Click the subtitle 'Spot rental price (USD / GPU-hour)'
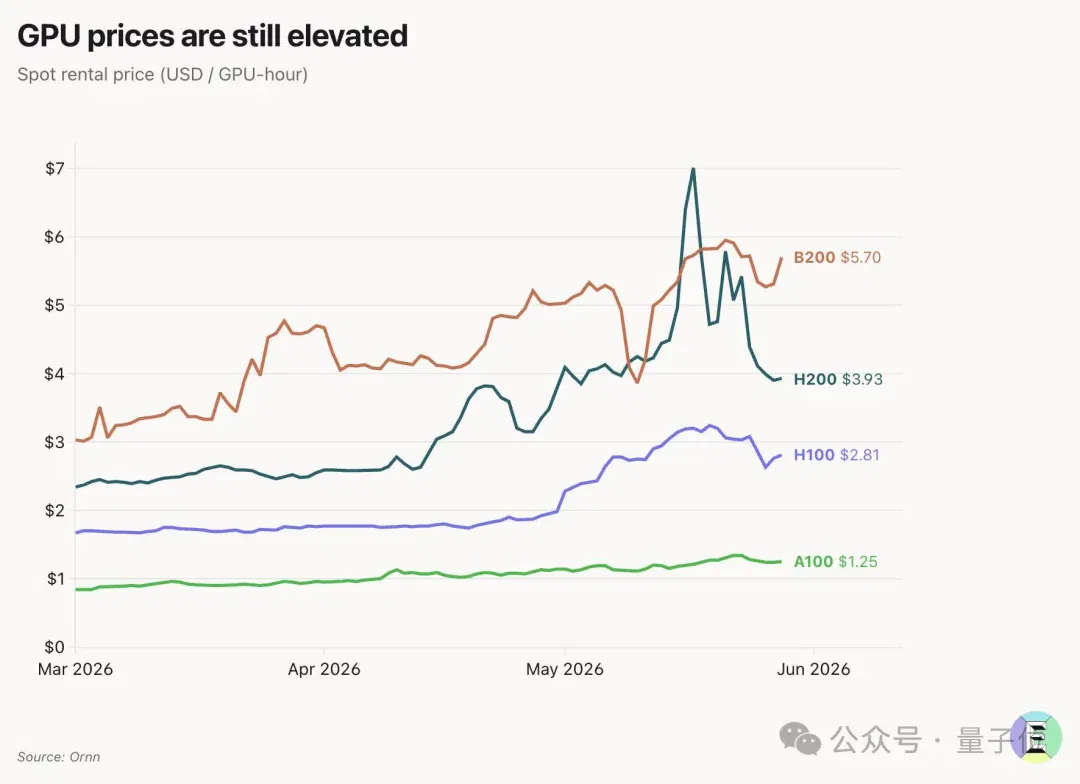1080x784 pixels. (x=163, y=74)
